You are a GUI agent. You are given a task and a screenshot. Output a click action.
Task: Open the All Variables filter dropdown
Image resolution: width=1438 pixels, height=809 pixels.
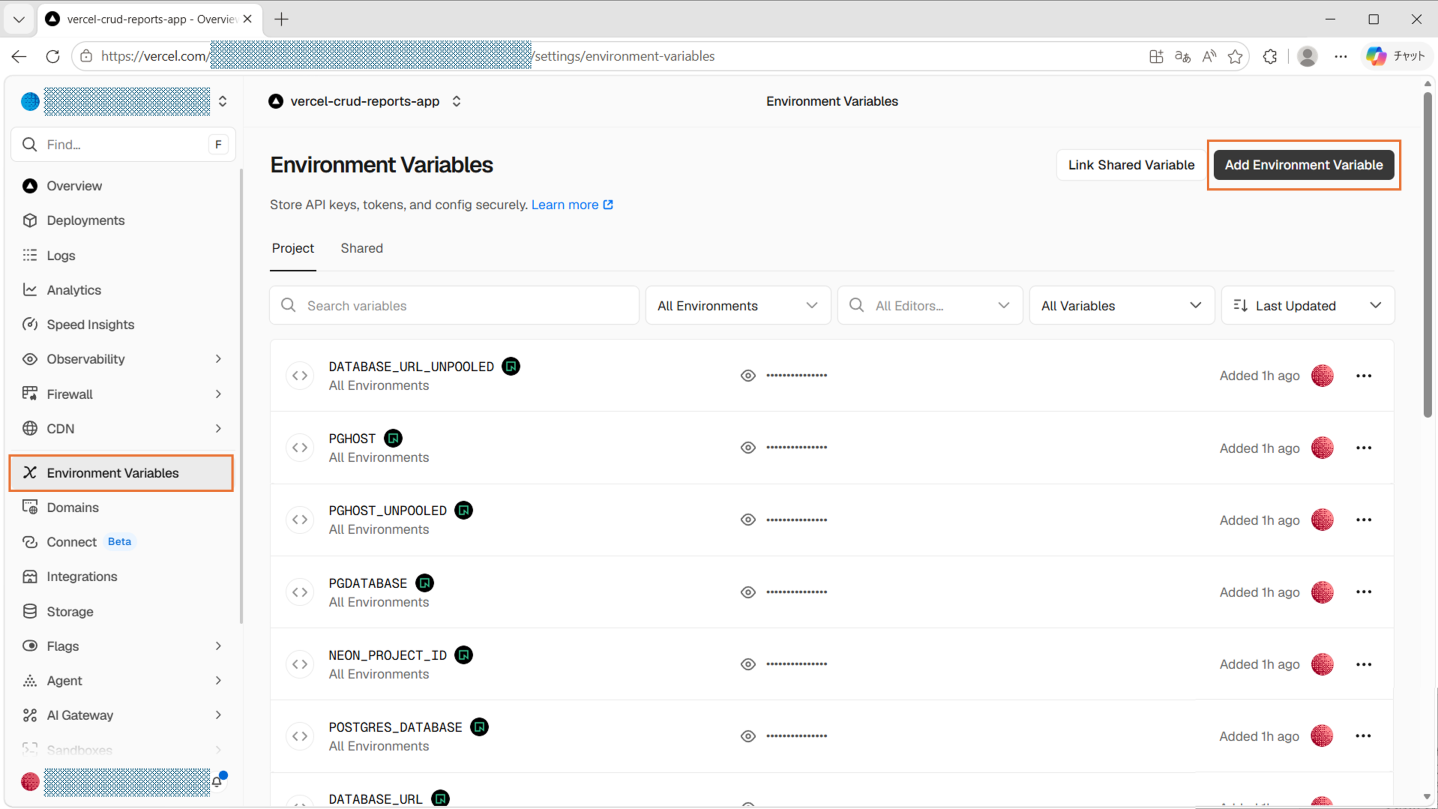click(1122, 306)
